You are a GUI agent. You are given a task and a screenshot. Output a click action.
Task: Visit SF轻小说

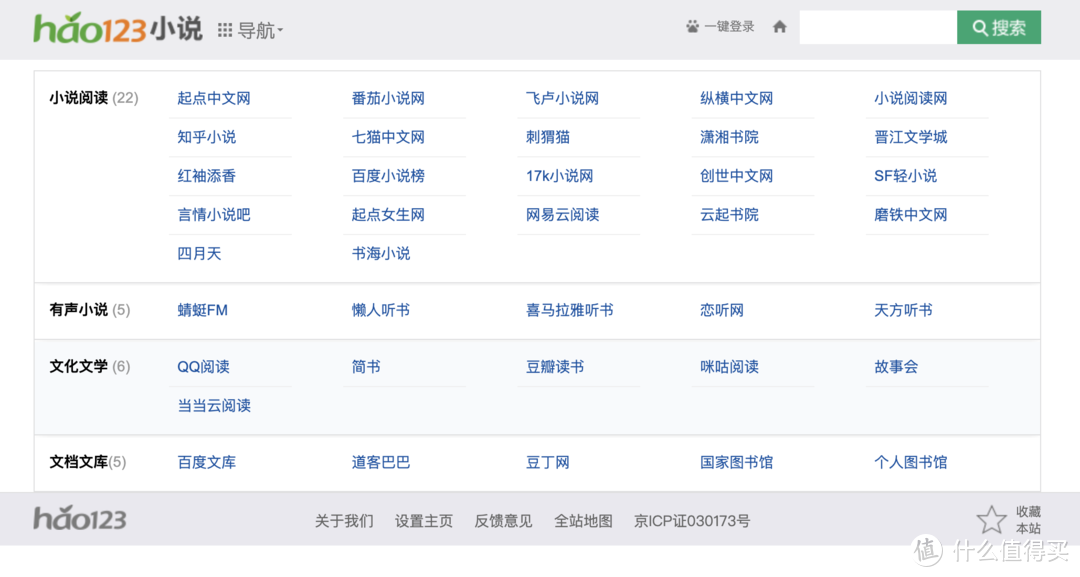pyautogui.click(x=906, y=176)
